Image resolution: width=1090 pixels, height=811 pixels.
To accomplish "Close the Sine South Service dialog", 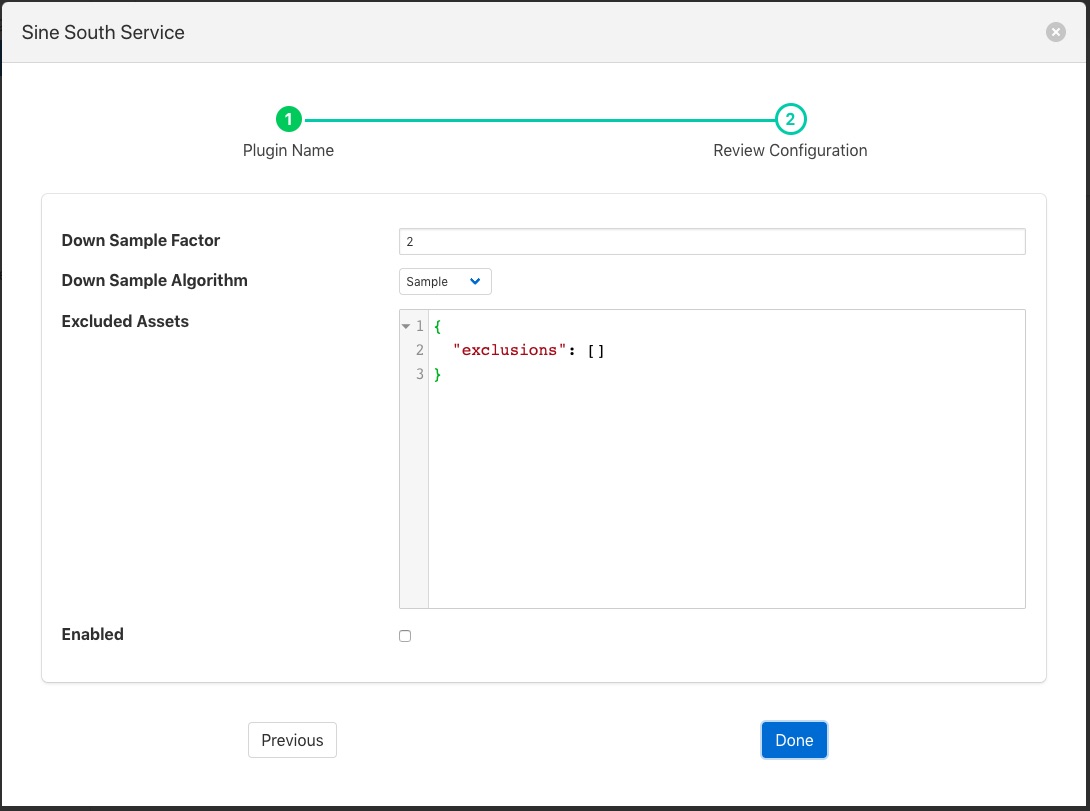I will click(1055, 32).
